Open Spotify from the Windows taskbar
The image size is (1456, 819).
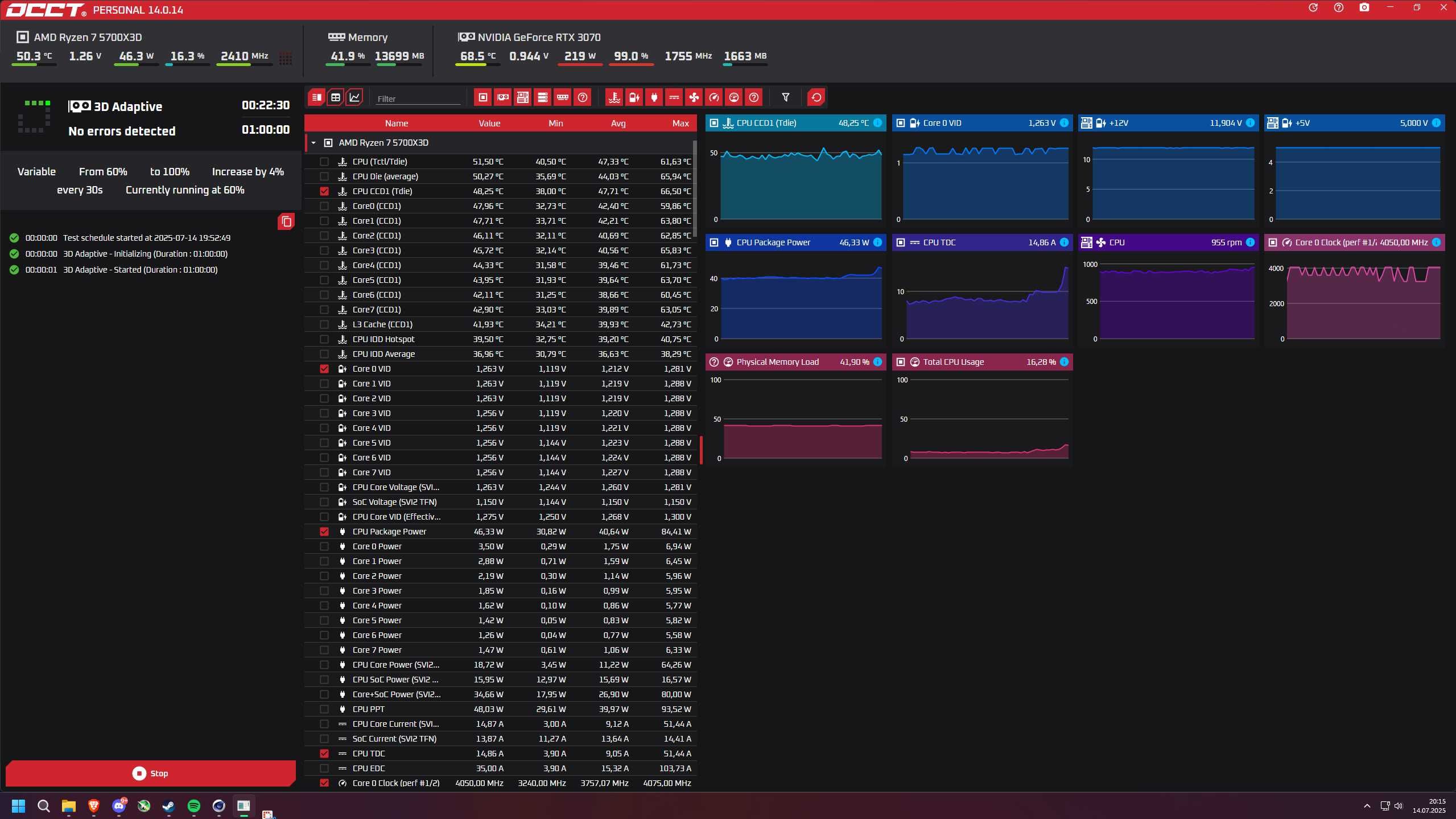194,806
